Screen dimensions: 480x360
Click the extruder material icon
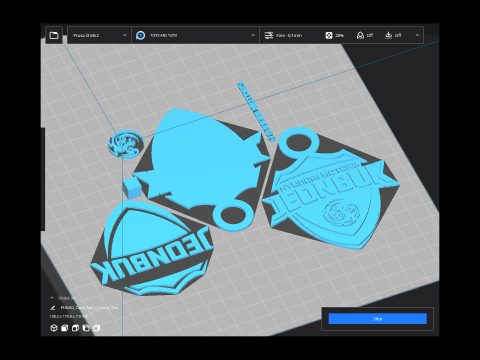point(141,35)
